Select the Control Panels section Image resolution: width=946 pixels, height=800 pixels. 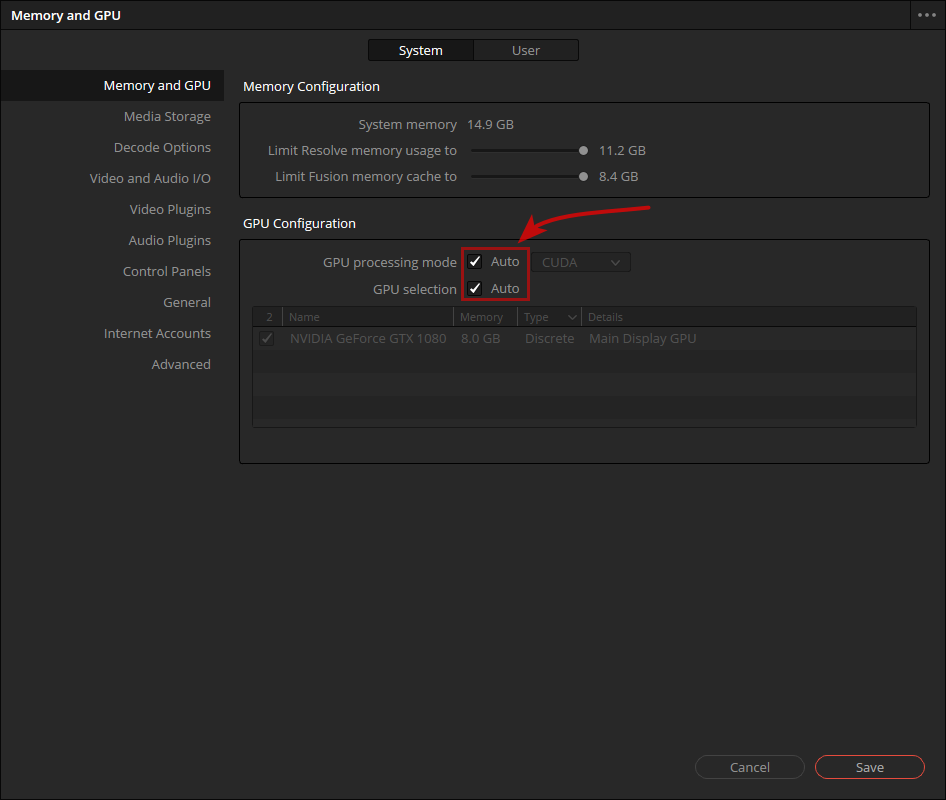167,271
